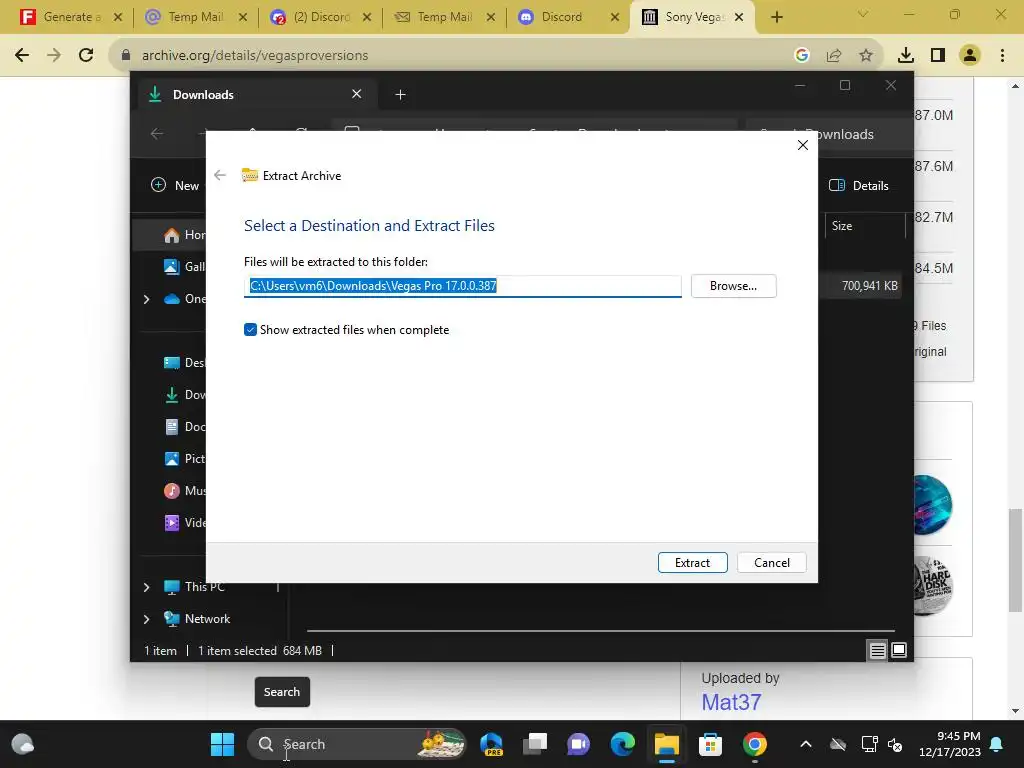1024x768 pixels.
Task: Click New in File Explorer toolbar
Action: [175, 185]
